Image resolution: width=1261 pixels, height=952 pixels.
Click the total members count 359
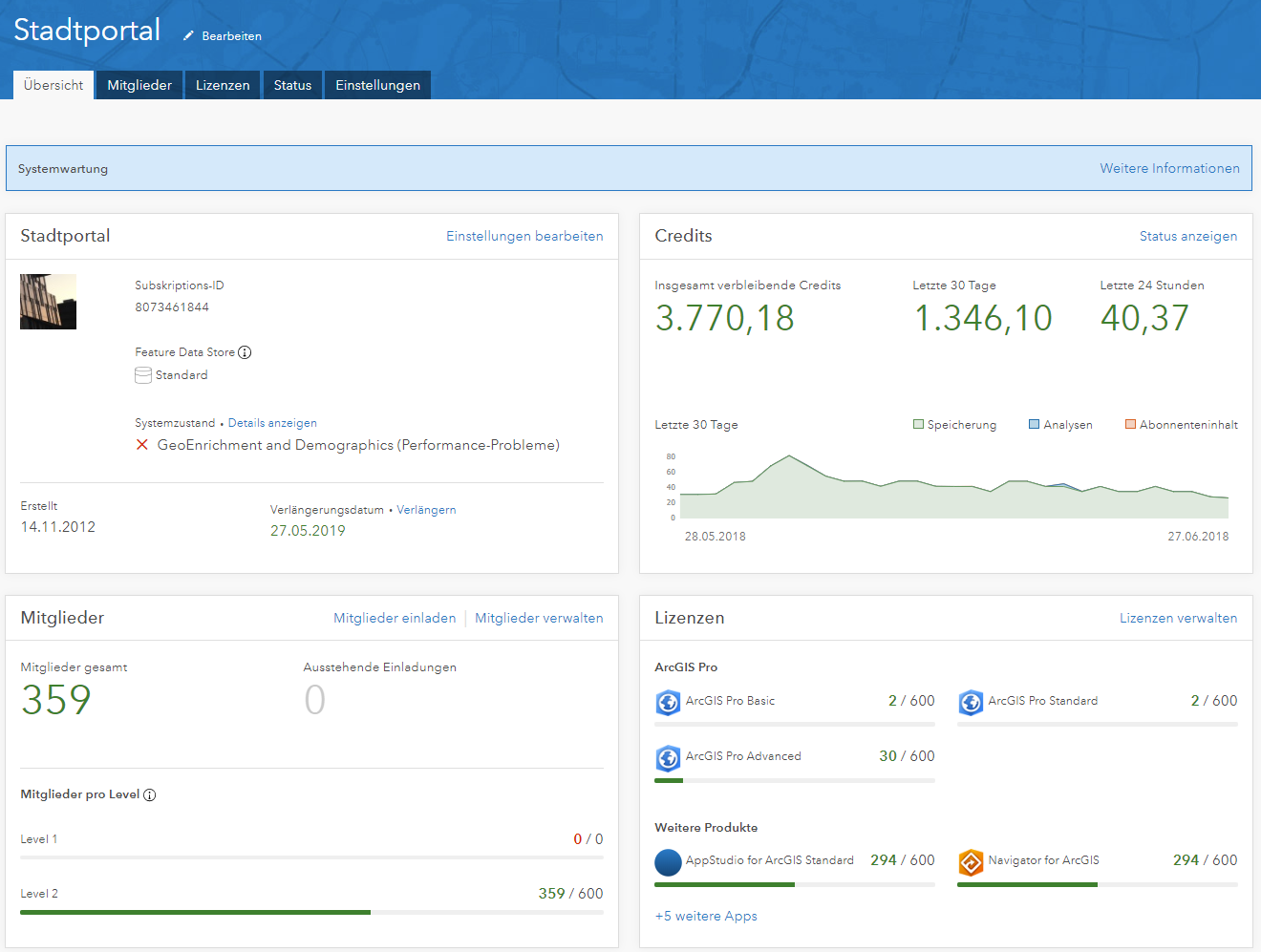[56, 700]
